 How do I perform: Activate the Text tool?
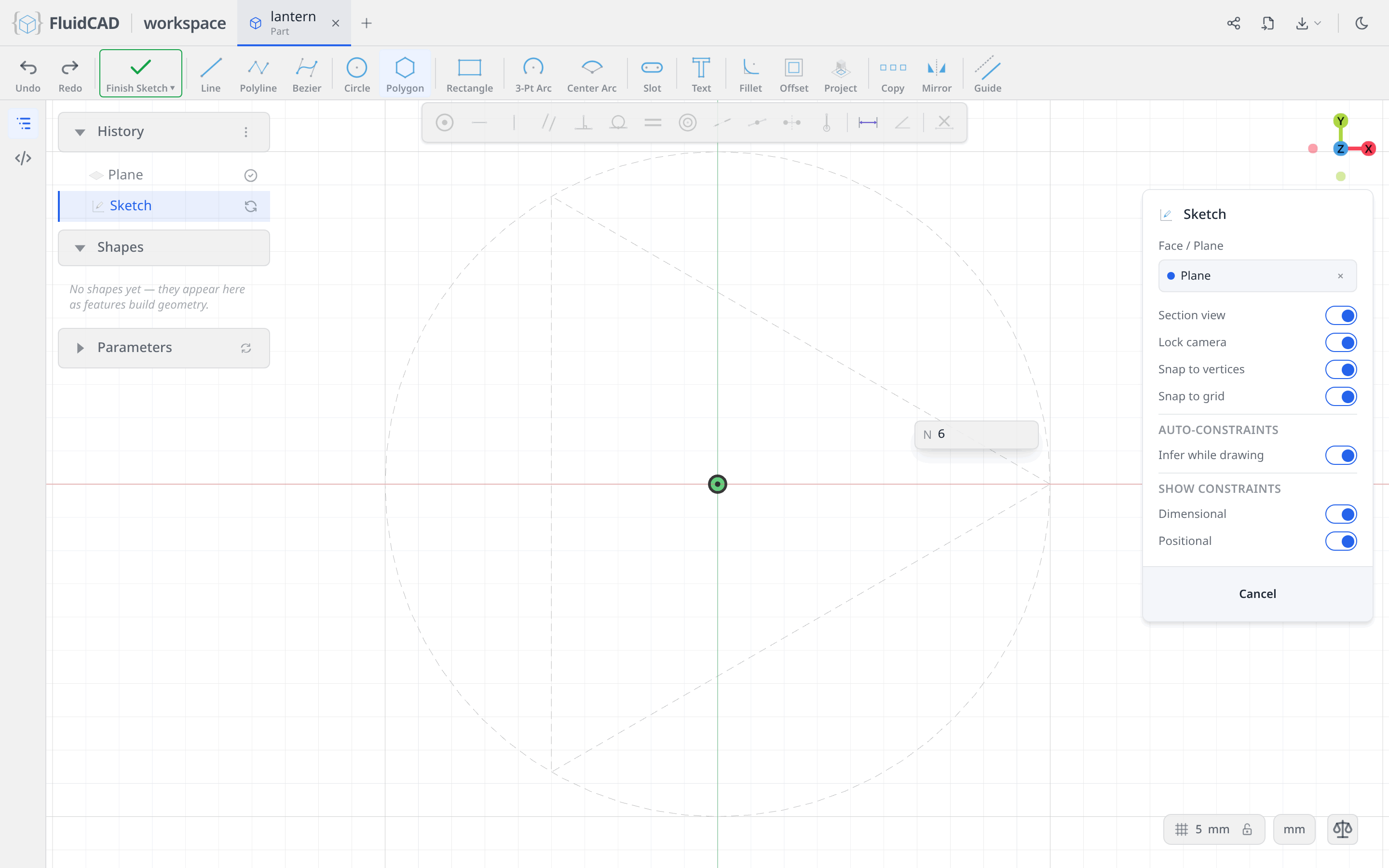701,75
